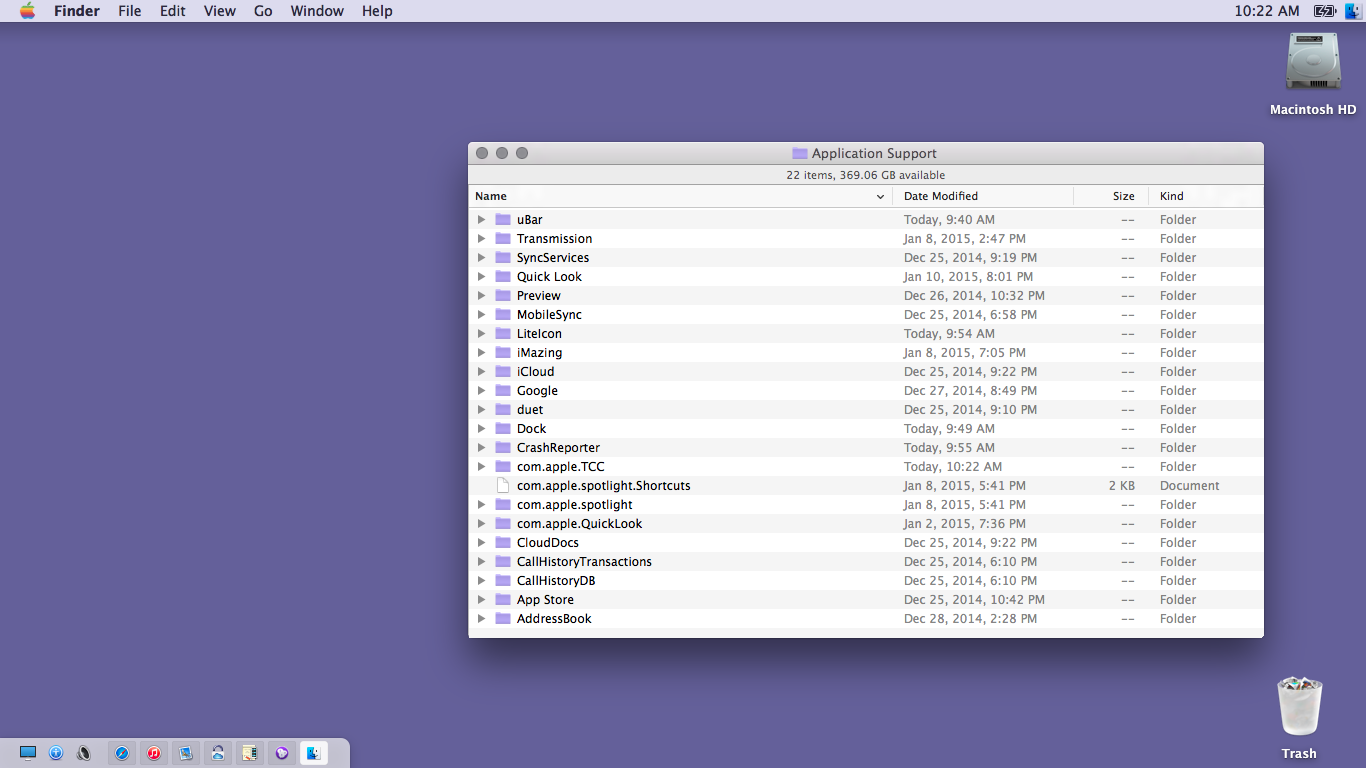This screenshot has width=1366, height=768.
Task: Open the Go menu
Action: pyautogui.click(x=263, y=11)
